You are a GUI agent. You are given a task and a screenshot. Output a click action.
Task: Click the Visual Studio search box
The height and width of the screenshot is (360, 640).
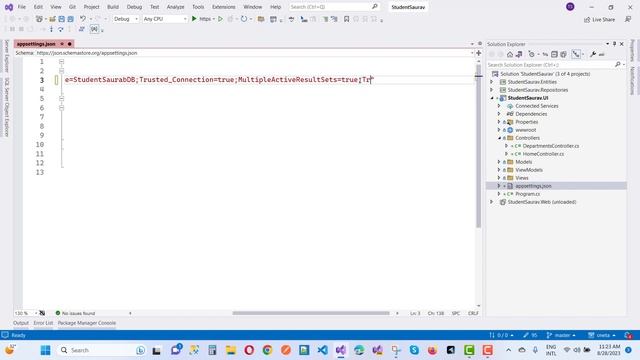click(x=334, y=7)
